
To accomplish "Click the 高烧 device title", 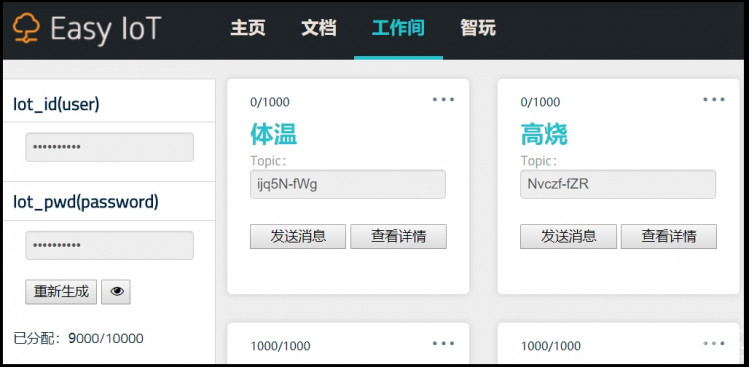I will [x=544, y=134].
